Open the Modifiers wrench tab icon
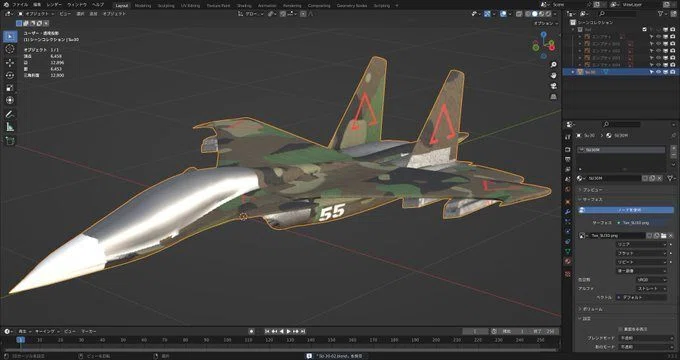Image resolution: width=680 pixels, height=360 pixels. click(568, 212)
